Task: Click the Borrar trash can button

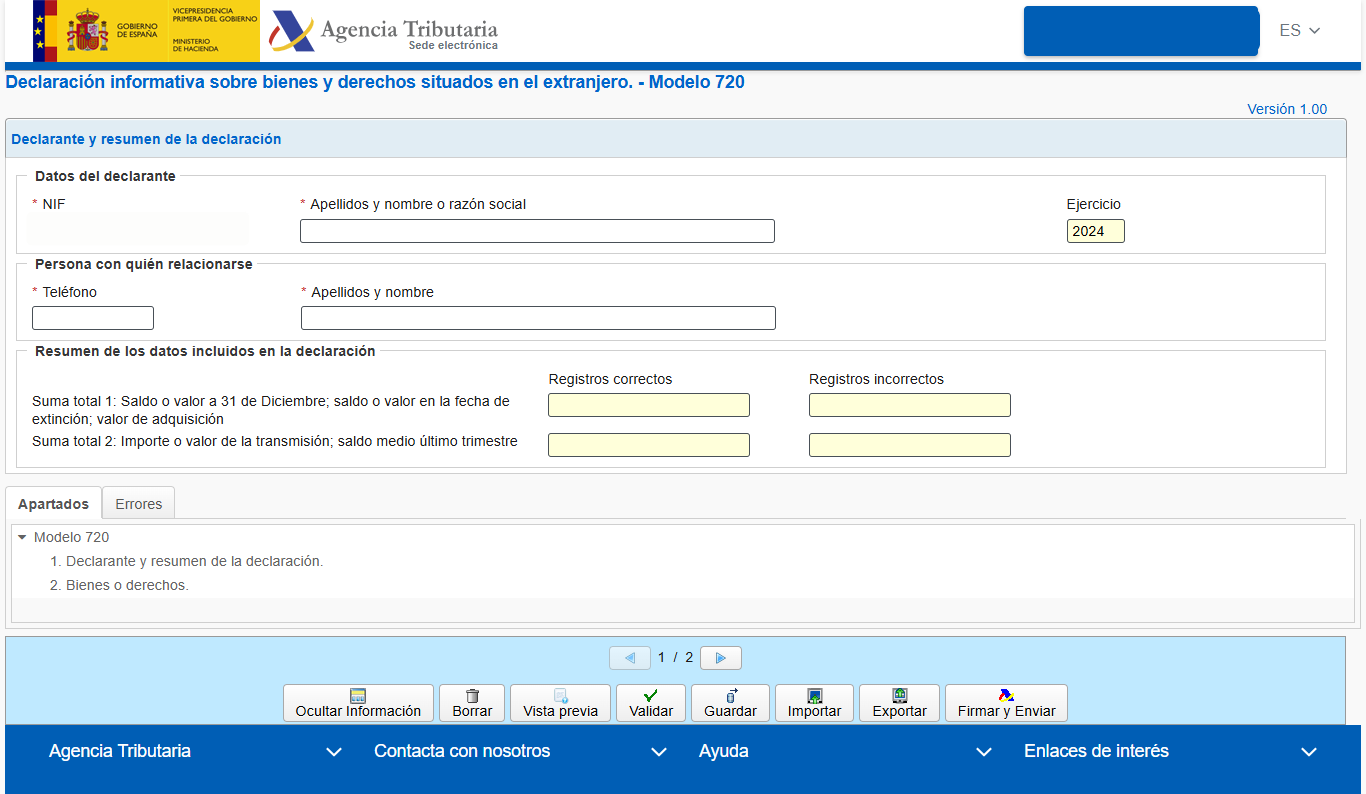Action: coord(472,703)
